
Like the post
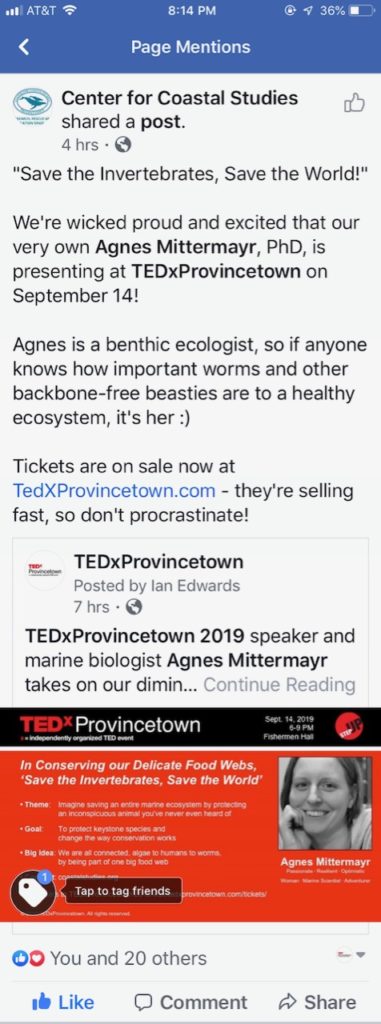click(x=63, y=1002)
